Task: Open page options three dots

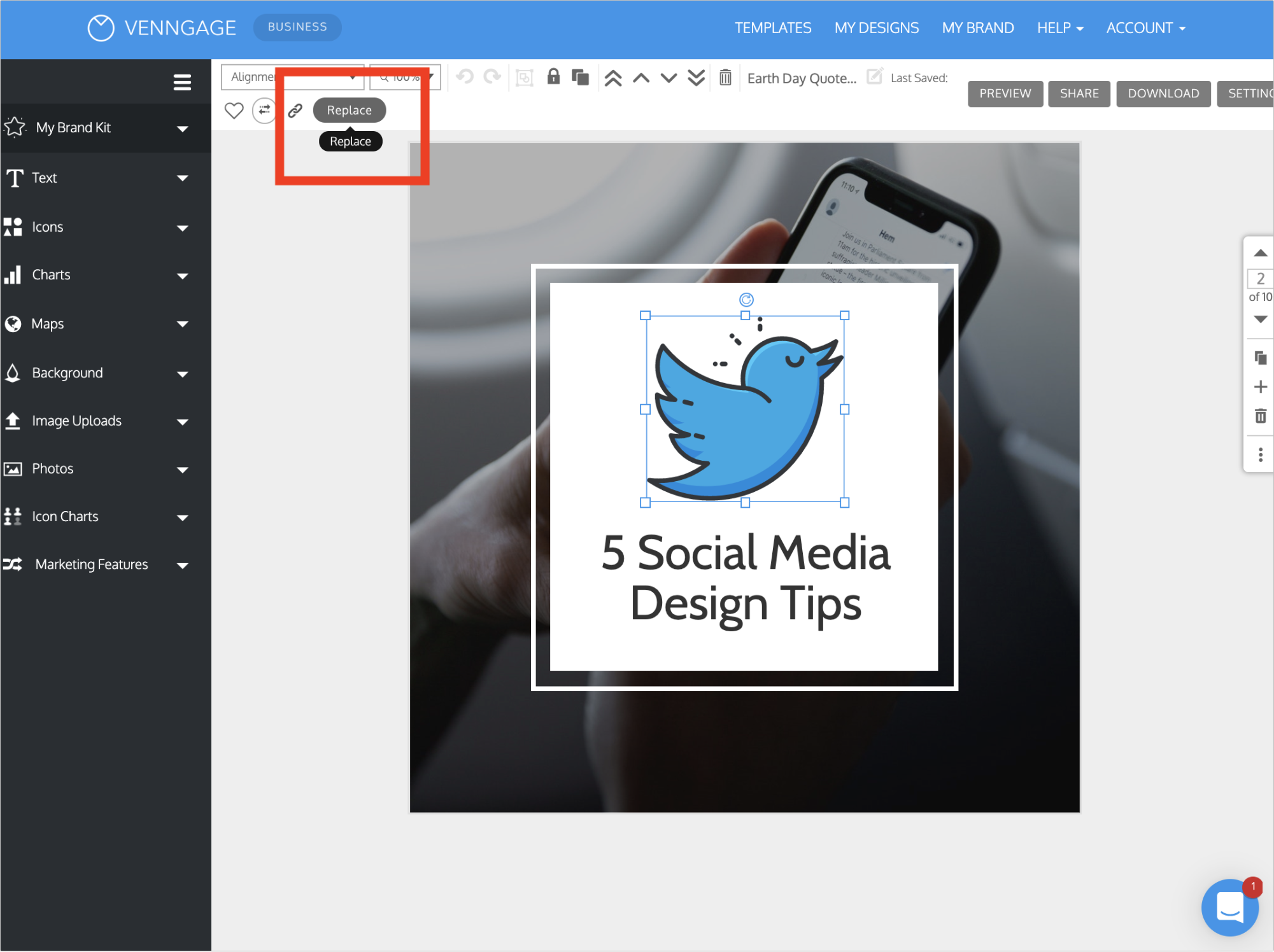Action: (1261, 454)
